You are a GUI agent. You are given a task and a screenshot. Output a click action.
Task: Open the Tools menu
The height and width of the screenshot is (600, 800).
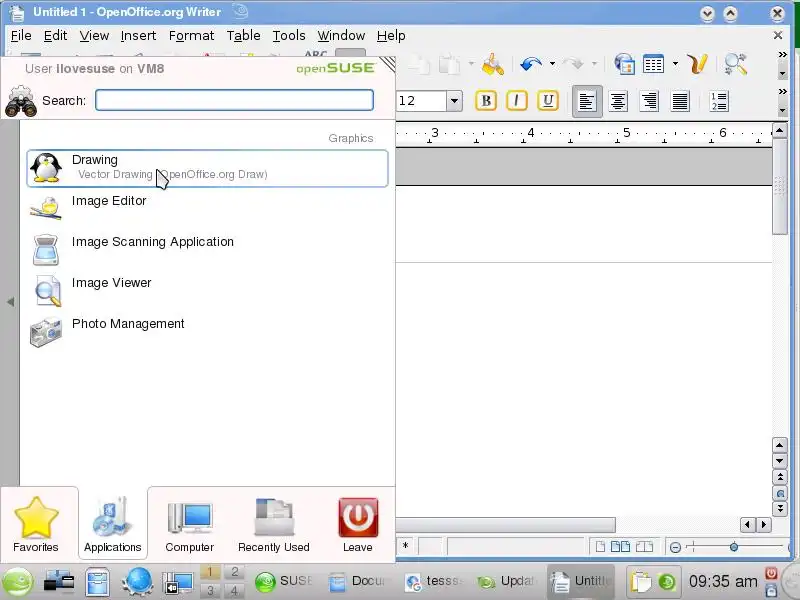(289, 36)
